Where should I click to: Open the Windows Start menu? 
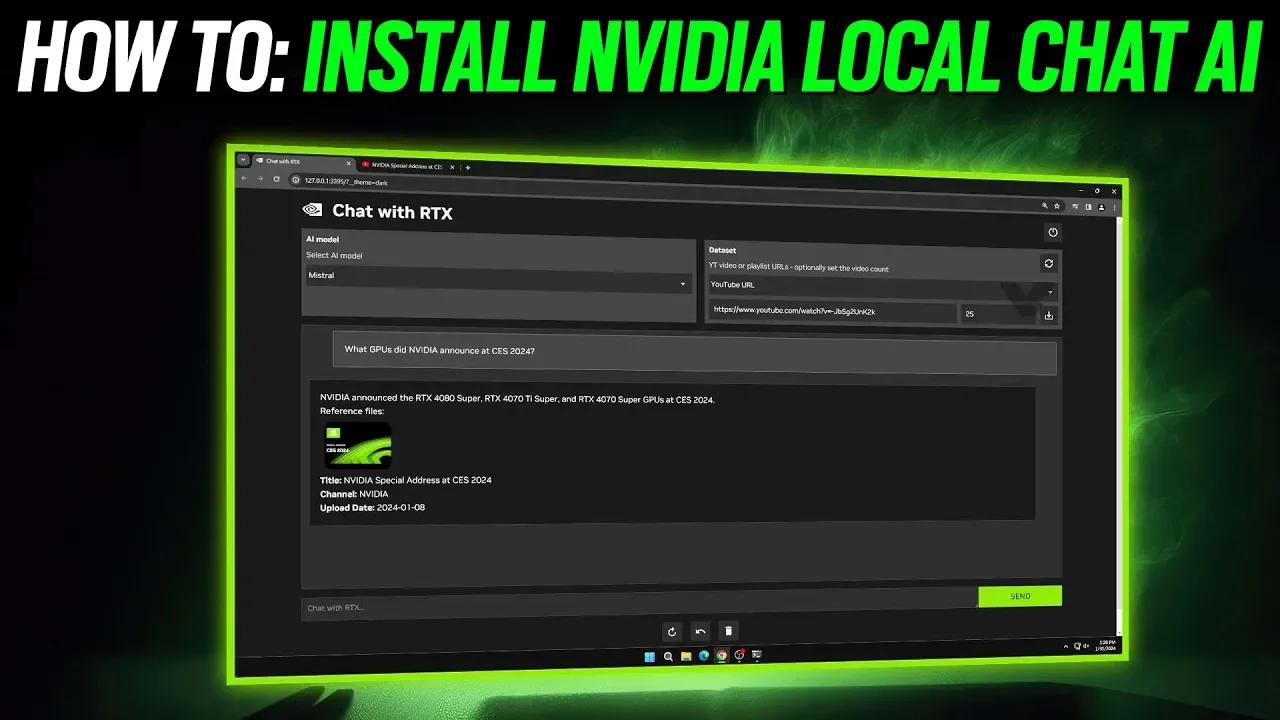(x=651, y=657)
